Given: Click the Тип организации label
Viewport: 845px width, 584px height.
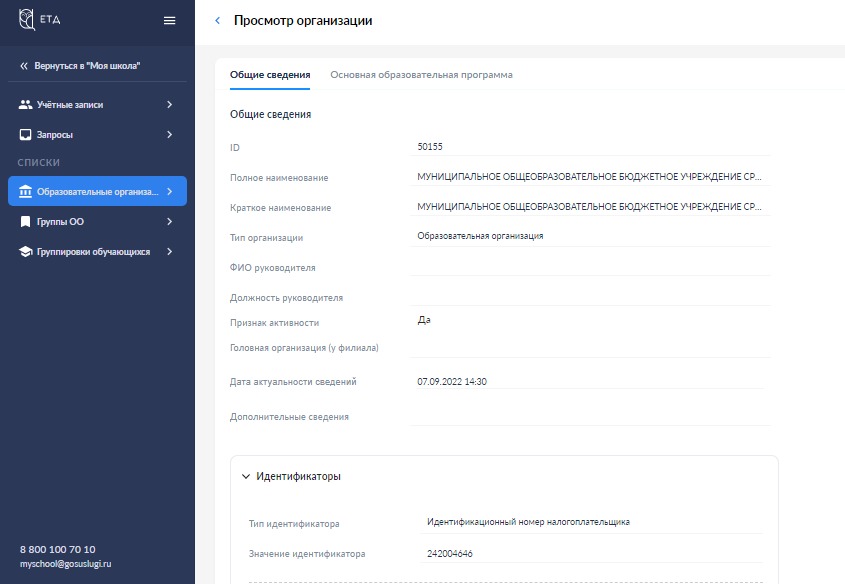Looking at the screenshot, I should click(x=266, y=238).
